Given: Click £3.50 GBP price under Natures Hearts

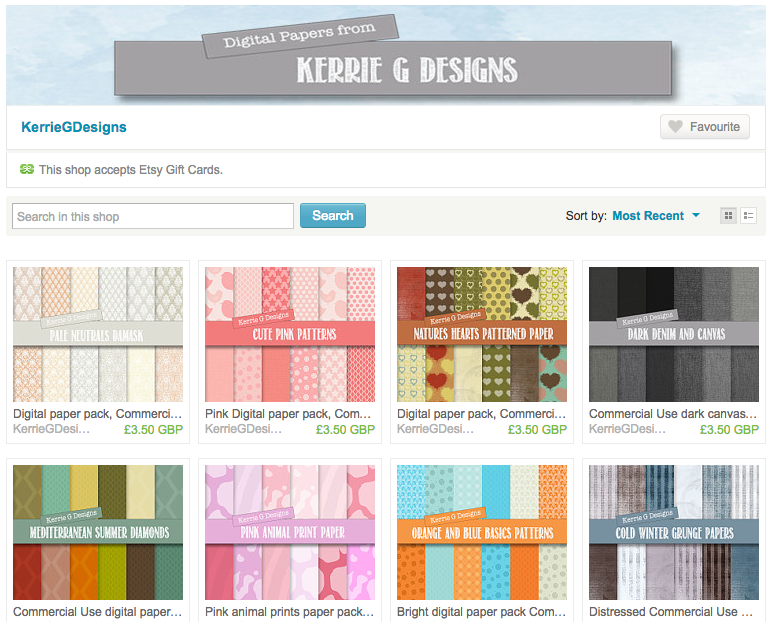Looking at the screenshot, I should (x=537, y=430).
